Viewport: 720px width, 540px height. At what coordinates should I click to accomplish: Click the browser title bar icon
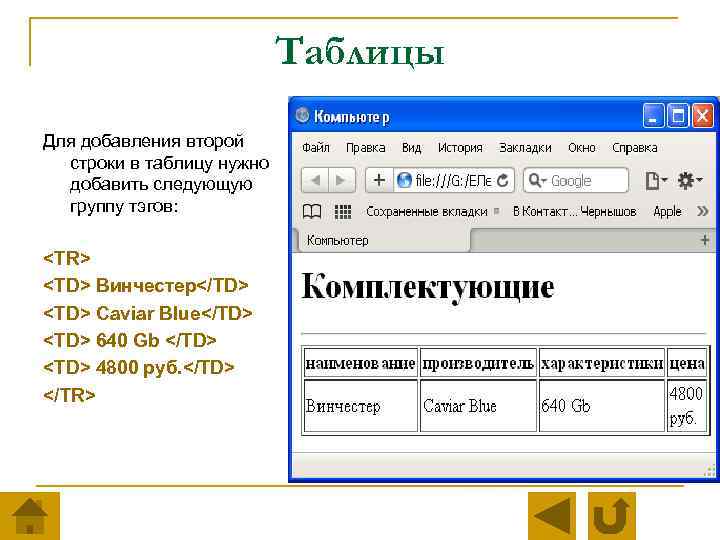point(302,115)
